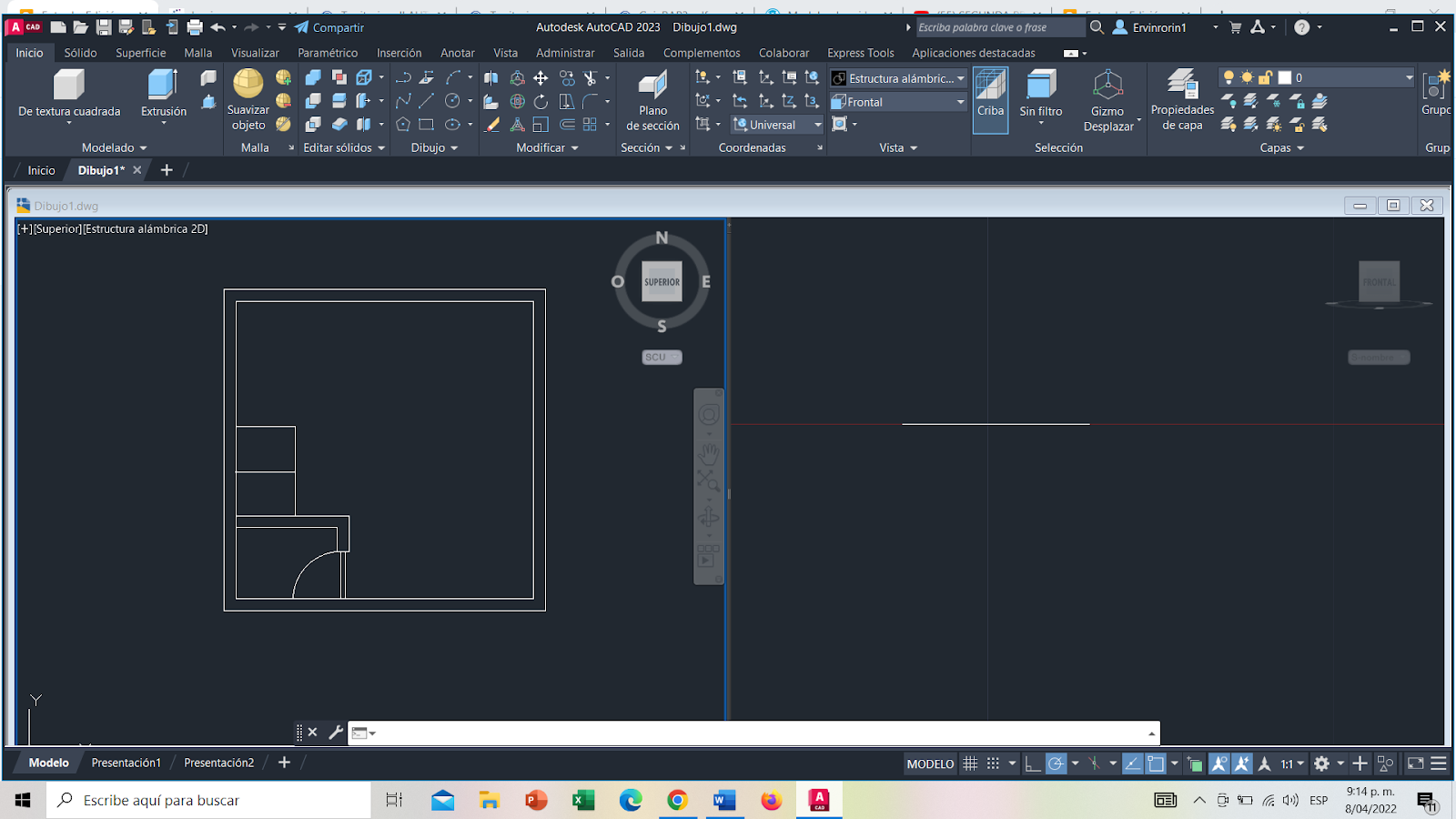Select the De textura cuadrada box tool
The height and width of the screenshot is (819, 1456).
69,94
